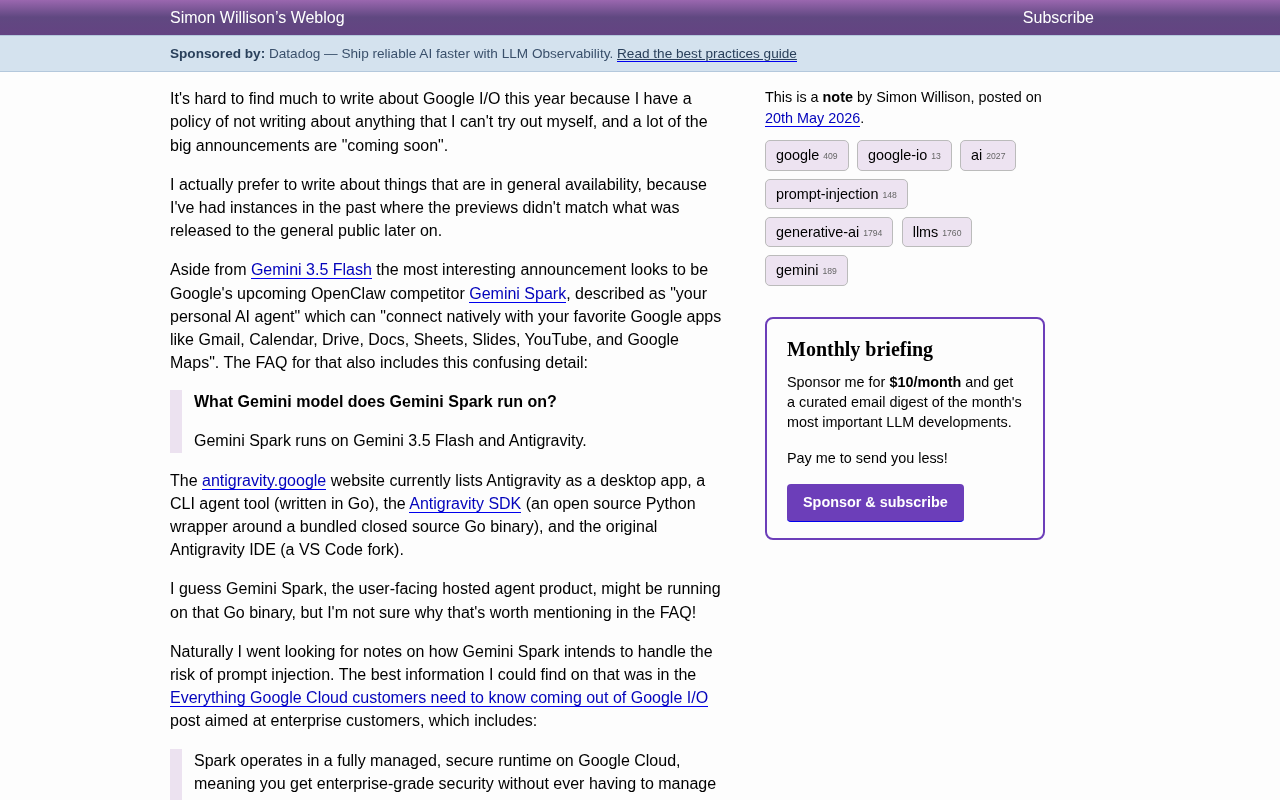The image size is (1280, 800).
Task: Click the Monthly briefing heading
Action: point(860,349)
